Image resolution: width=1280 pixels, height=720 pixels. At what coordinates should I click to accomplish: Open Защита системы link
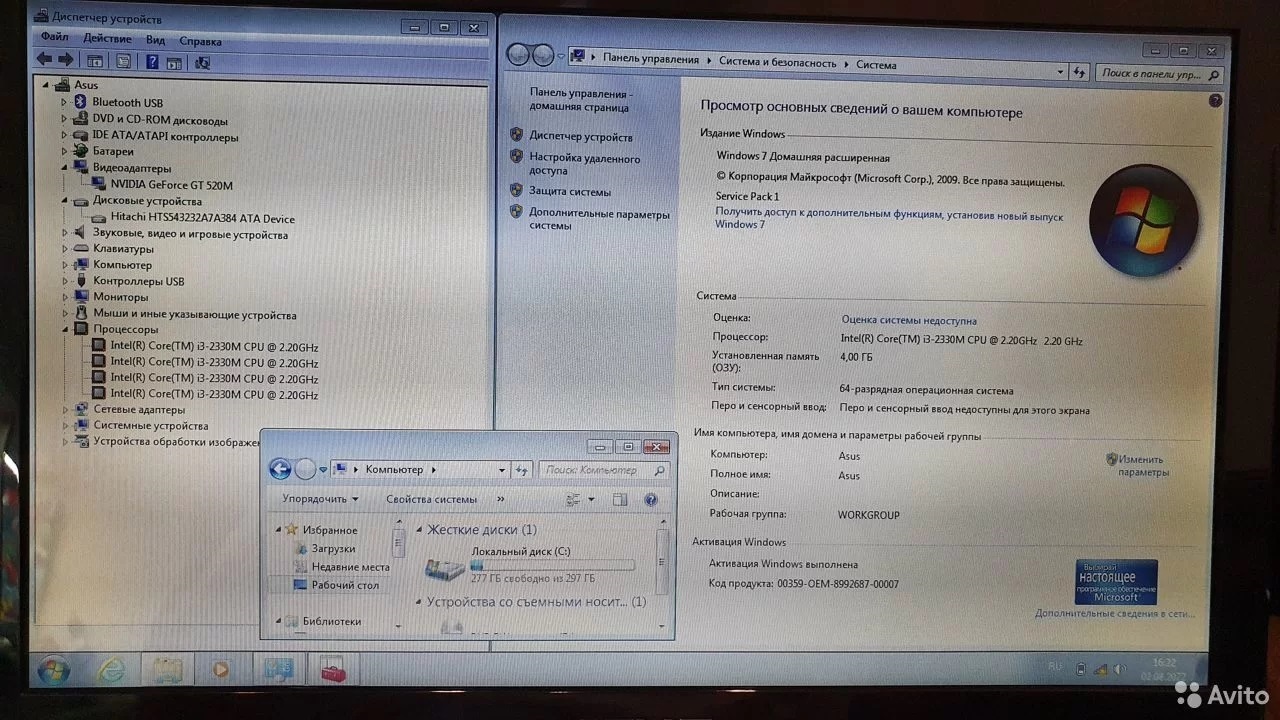(570, 192)
